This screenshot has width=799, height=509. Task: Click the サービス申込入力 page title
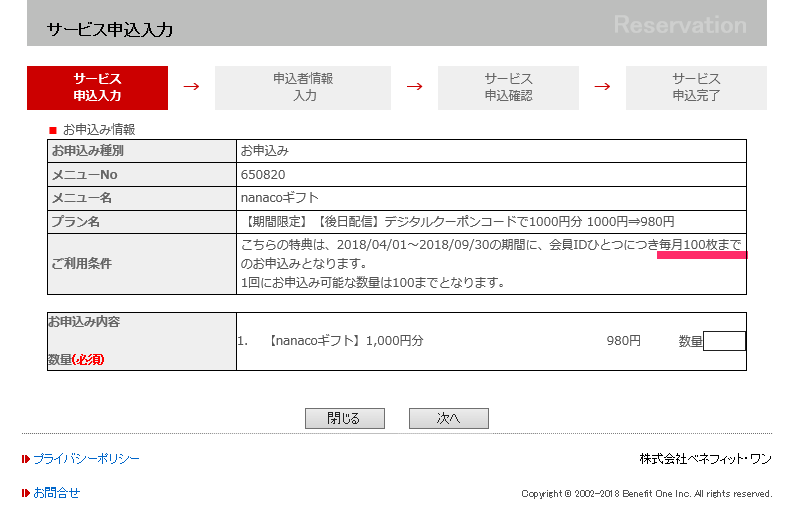110,30
